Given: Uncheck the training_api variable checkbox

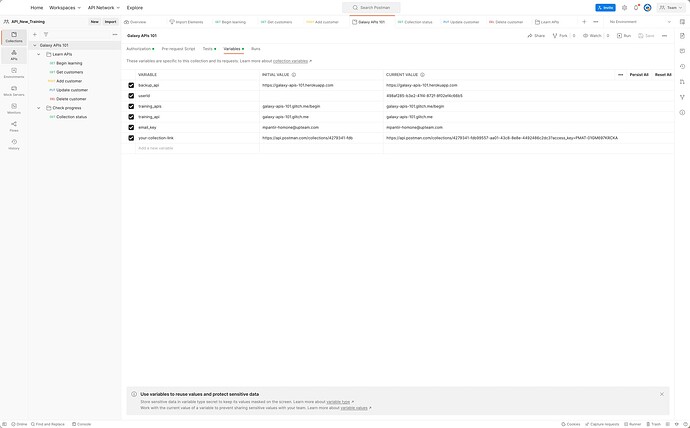Looking at the screenshot, I should [131, 117].
